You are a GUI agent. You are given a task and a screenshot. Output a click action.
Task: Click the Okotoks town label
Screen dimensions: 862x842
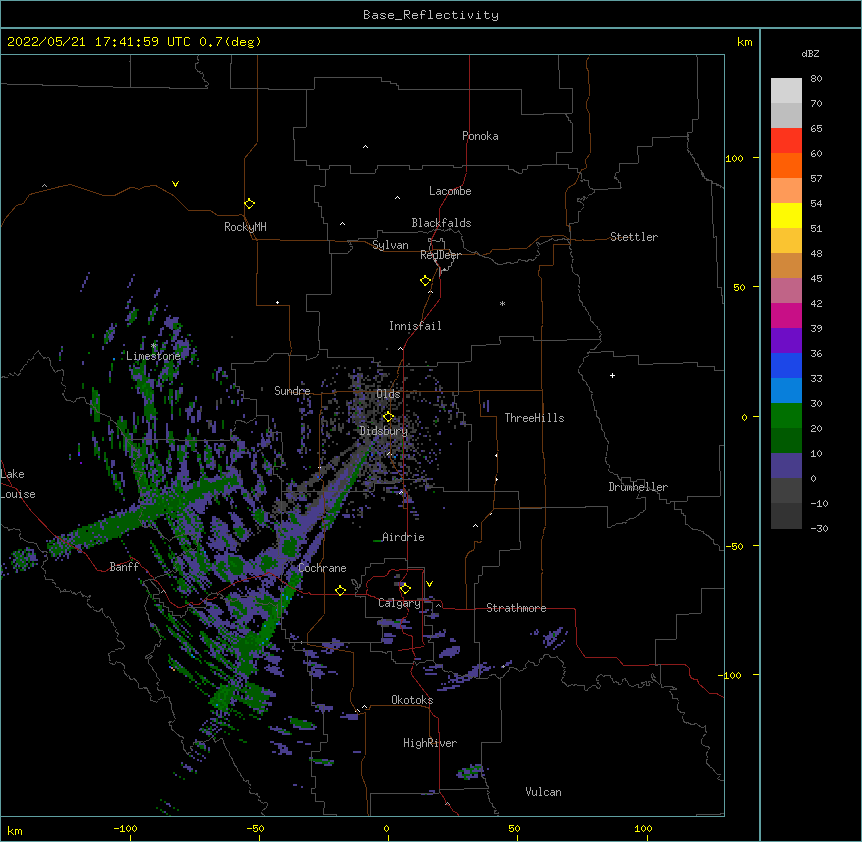(x=412, y=700)
